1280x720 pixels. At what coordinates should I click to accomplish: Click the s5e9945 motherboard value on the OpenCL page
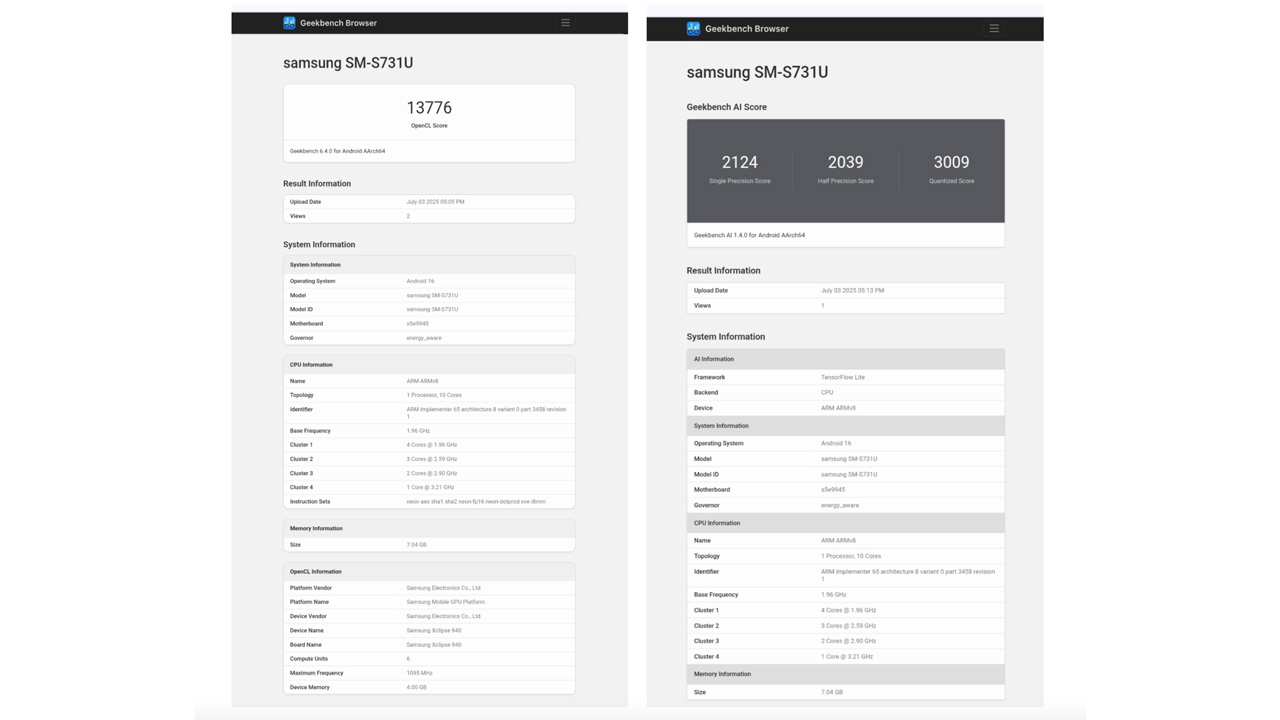[x=417, y=324]
